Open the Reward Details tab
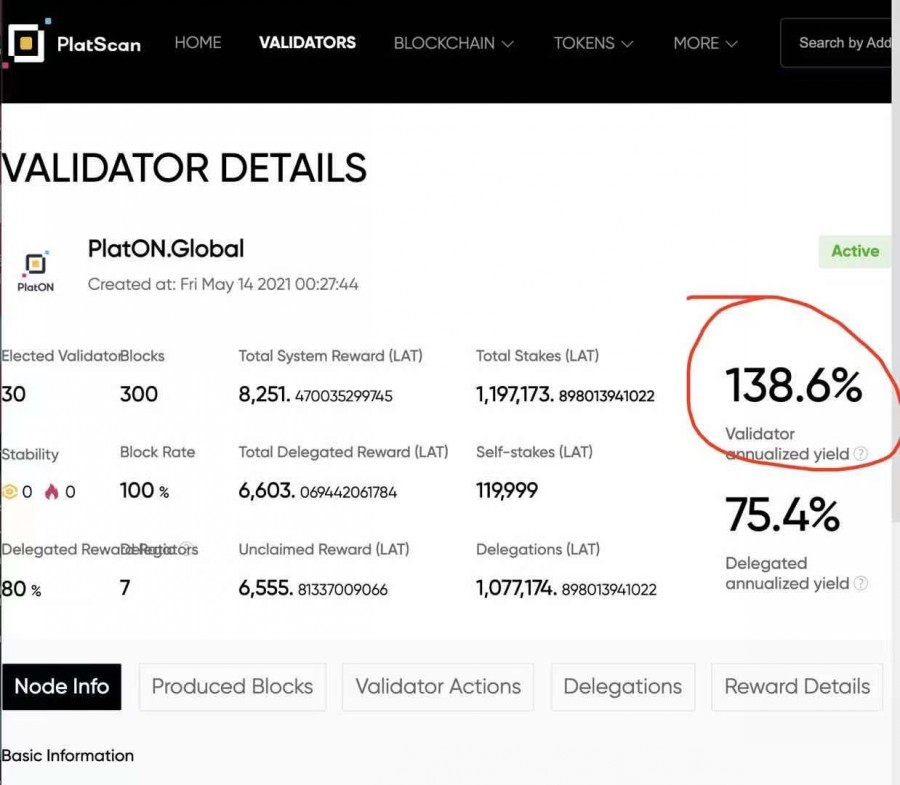This screenshot has height=785, width=900. click(x=797, y=687)
